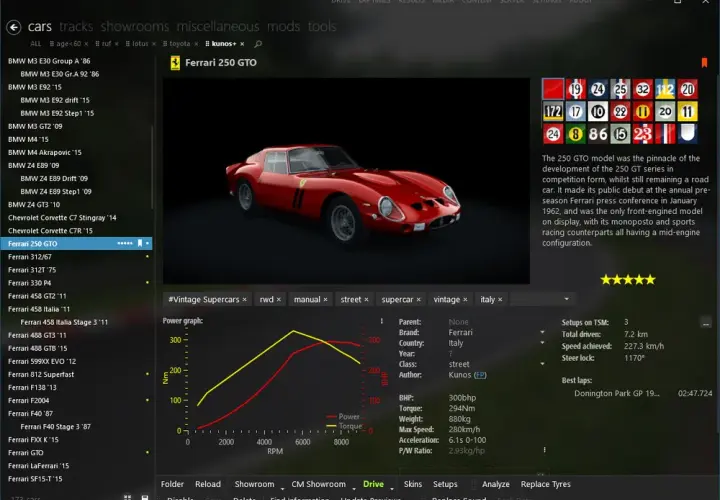Open the search filter magnifier icon
The image size is (720, 500).
click(258, 44)
